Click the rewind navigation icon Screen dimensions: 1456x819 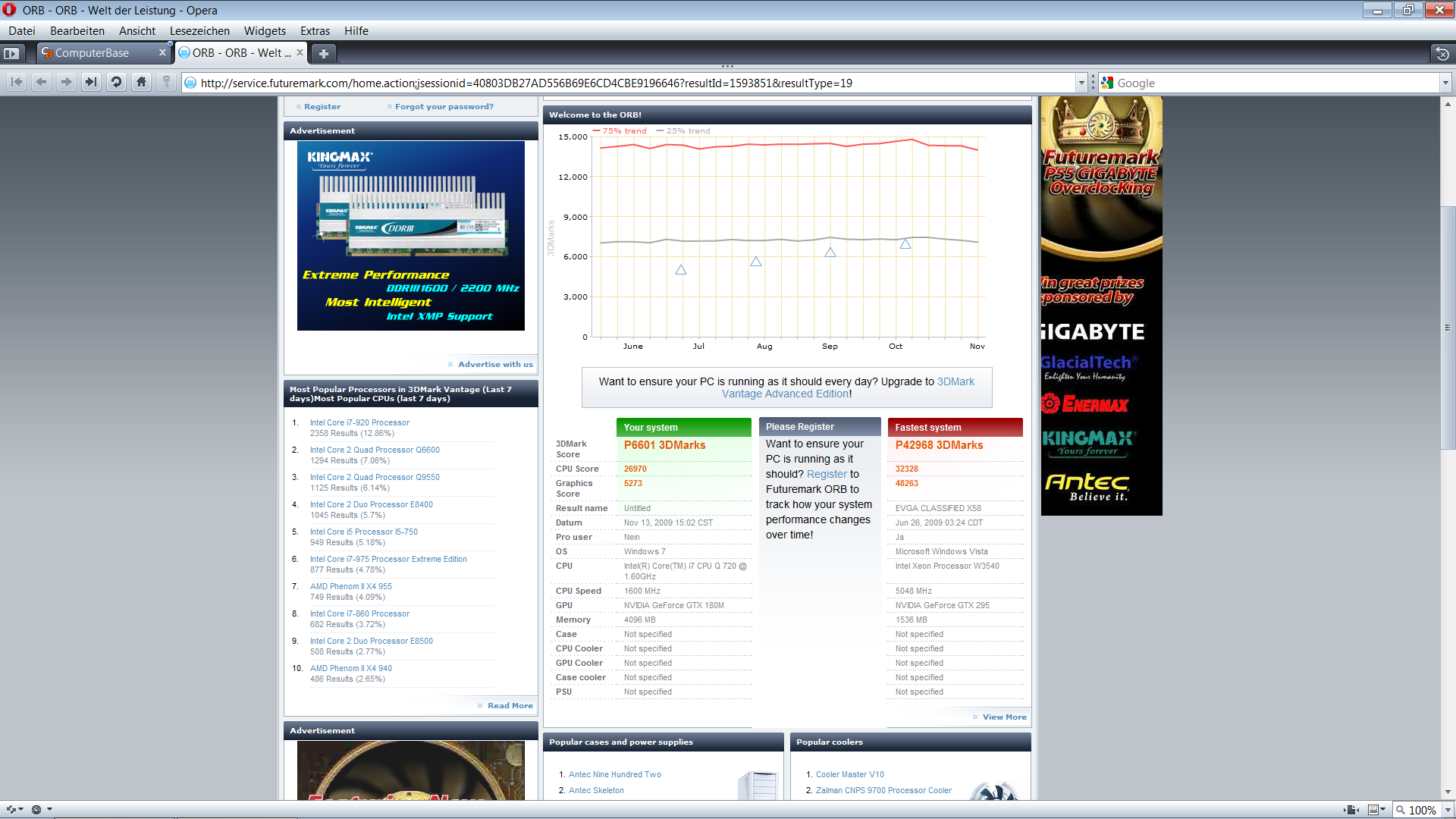coord(17,83)
